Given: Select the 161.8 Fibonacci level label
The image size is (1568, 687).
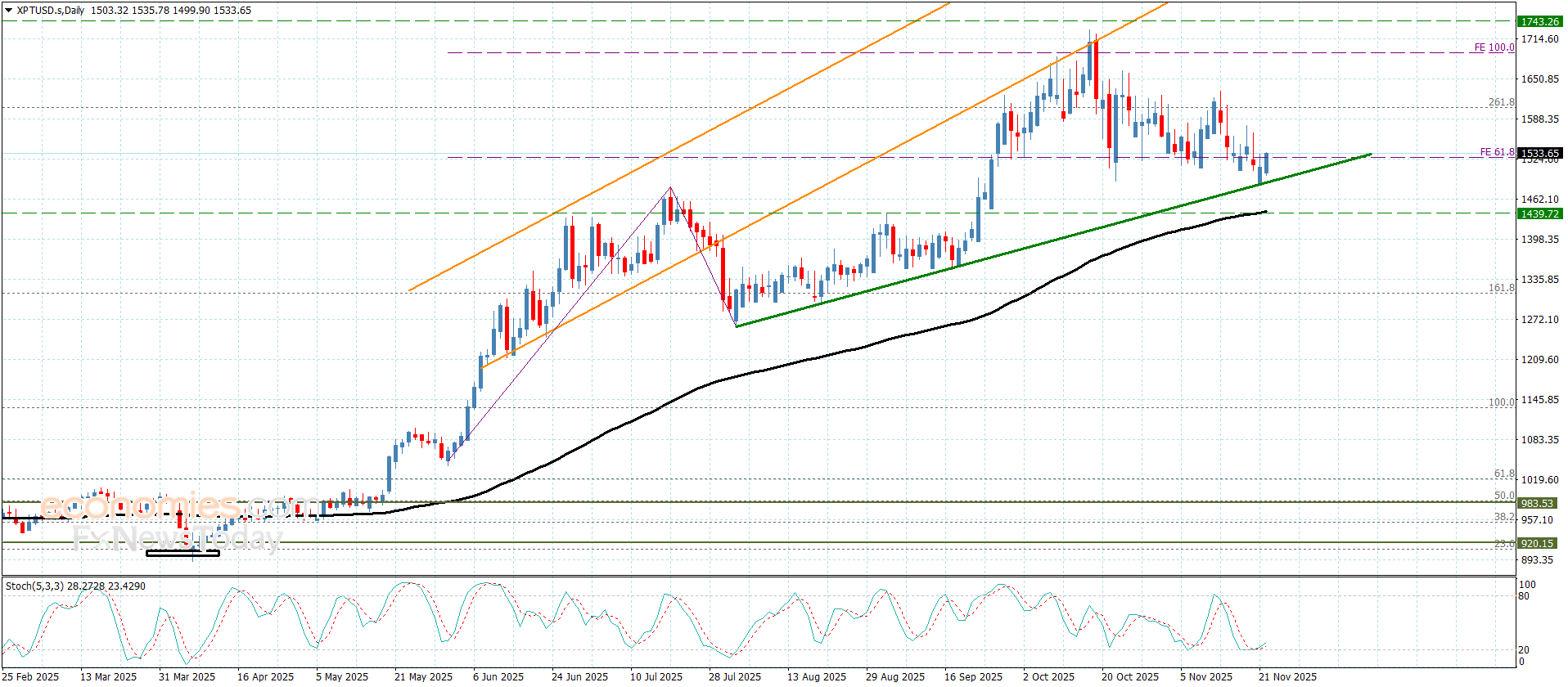Looking at the screenshot, I should coord(1501,288).
